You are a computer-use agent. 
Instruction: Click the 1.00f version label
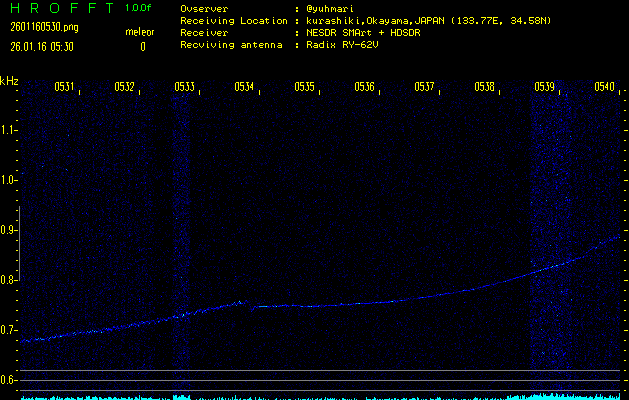[x=139, y=8]
